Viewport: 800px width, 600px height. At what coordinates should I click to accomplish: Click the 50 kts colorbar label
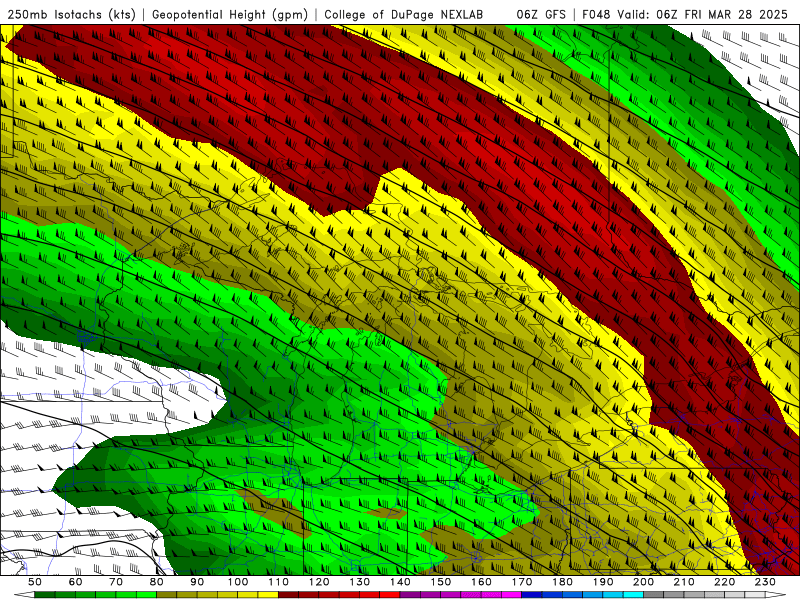point(35,582)
